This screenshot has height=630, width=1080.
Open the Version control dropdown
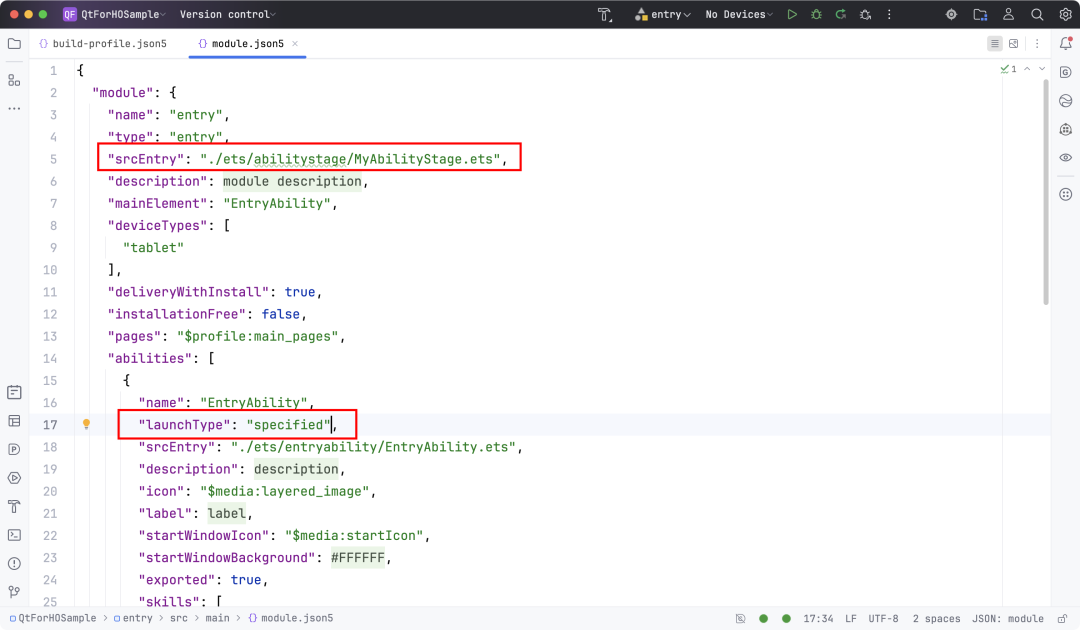(x=227, y=14)
